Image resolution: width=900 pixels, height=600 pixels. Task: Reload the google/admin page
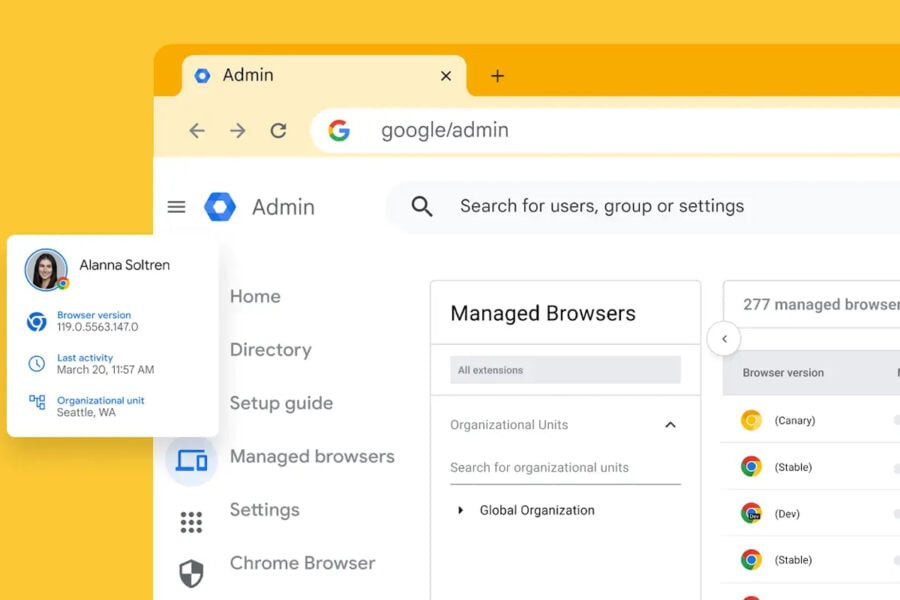[278, 131]
